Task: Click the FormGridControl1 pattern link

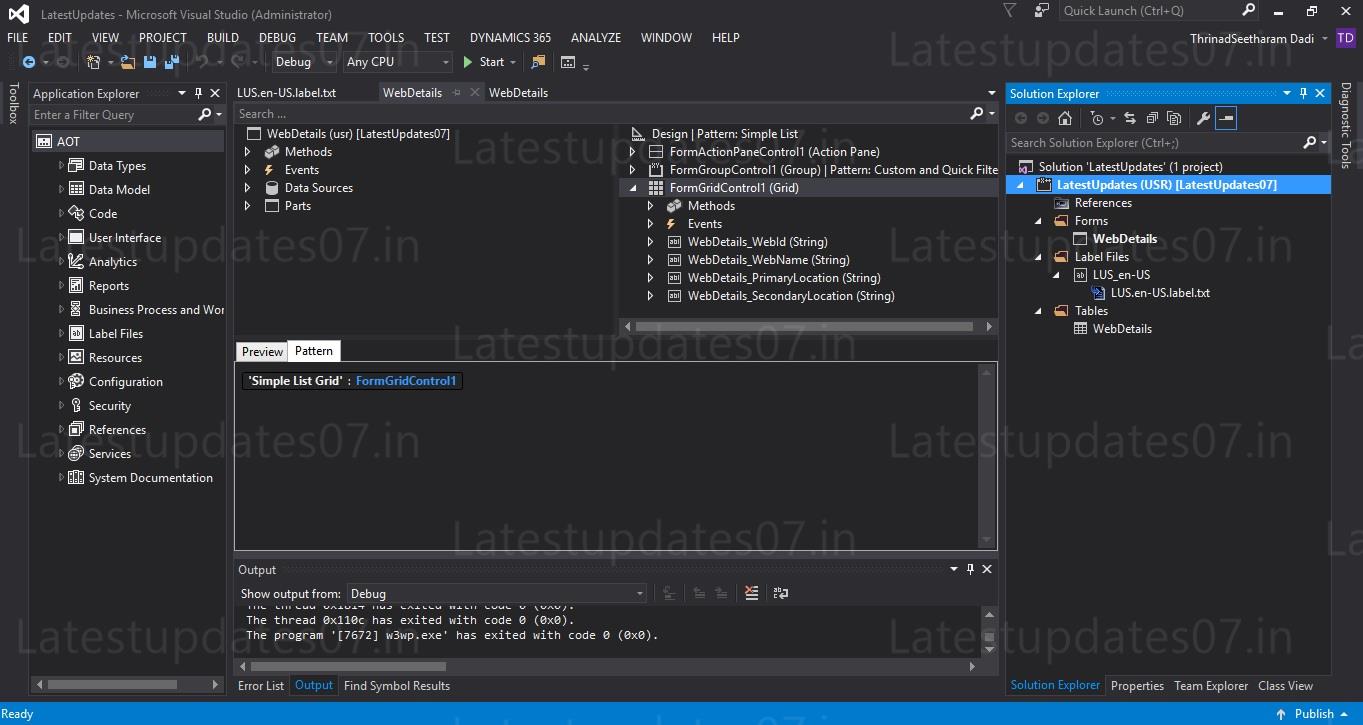Action: [405, 380]
